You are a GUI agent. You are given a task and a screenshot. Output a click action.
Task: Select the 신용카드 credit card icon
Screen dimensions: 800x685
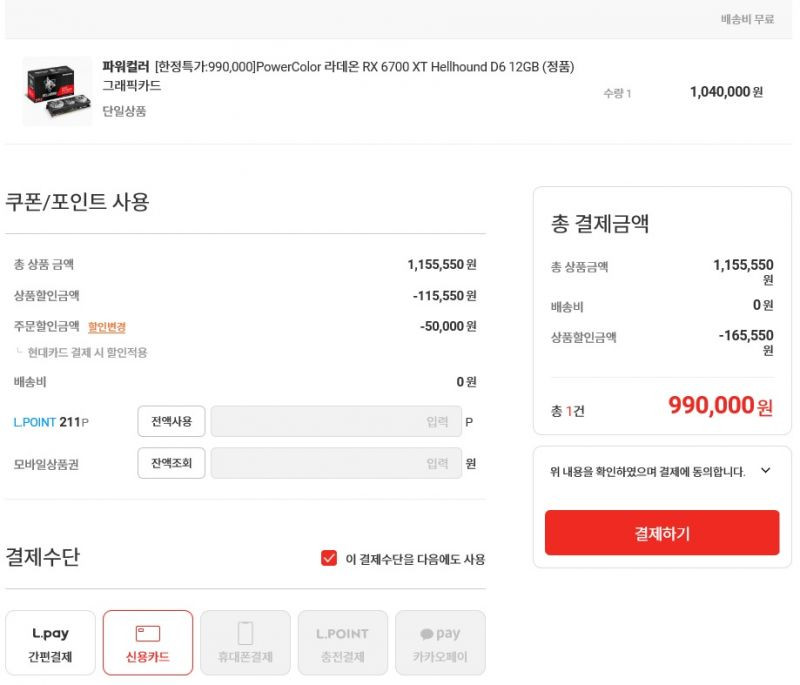(x=147, y=633)
